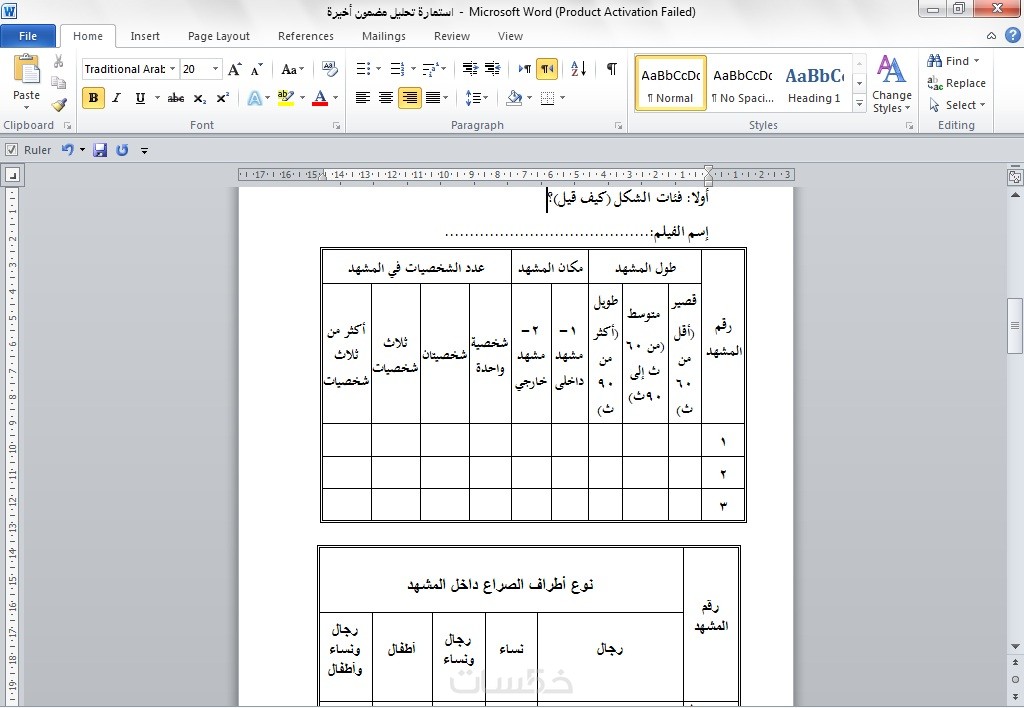Image resolution: width=1024 pixels, height=708 pixels.
Task: Click the Save icon in quick access toolbar
Action: pos(100,150)
